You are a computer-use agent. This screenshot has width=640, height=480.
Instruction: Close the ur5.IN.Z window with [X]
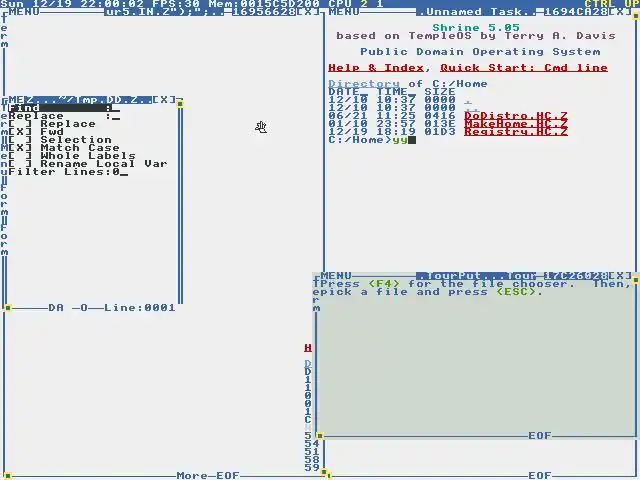coord(308,12)
